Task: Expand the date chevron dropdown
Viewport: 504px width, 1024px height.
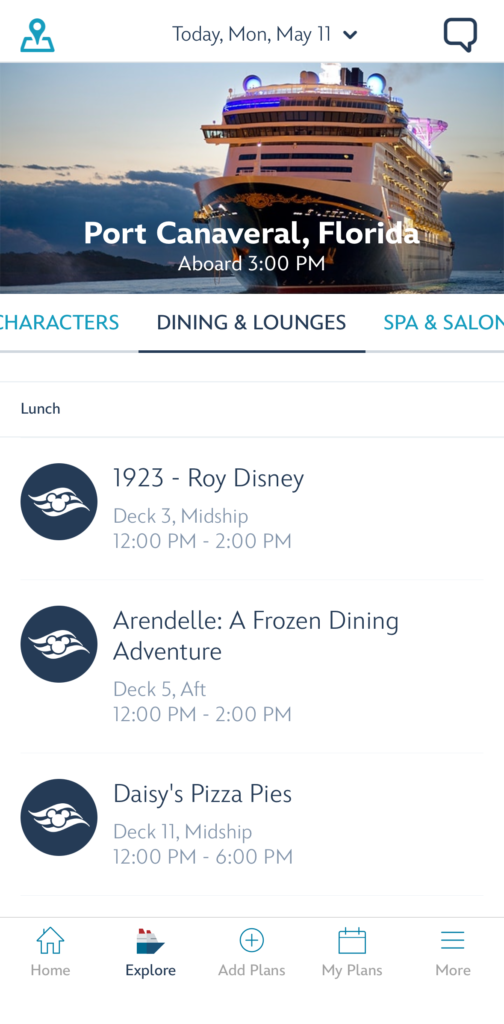Action: tap(351, 35)
